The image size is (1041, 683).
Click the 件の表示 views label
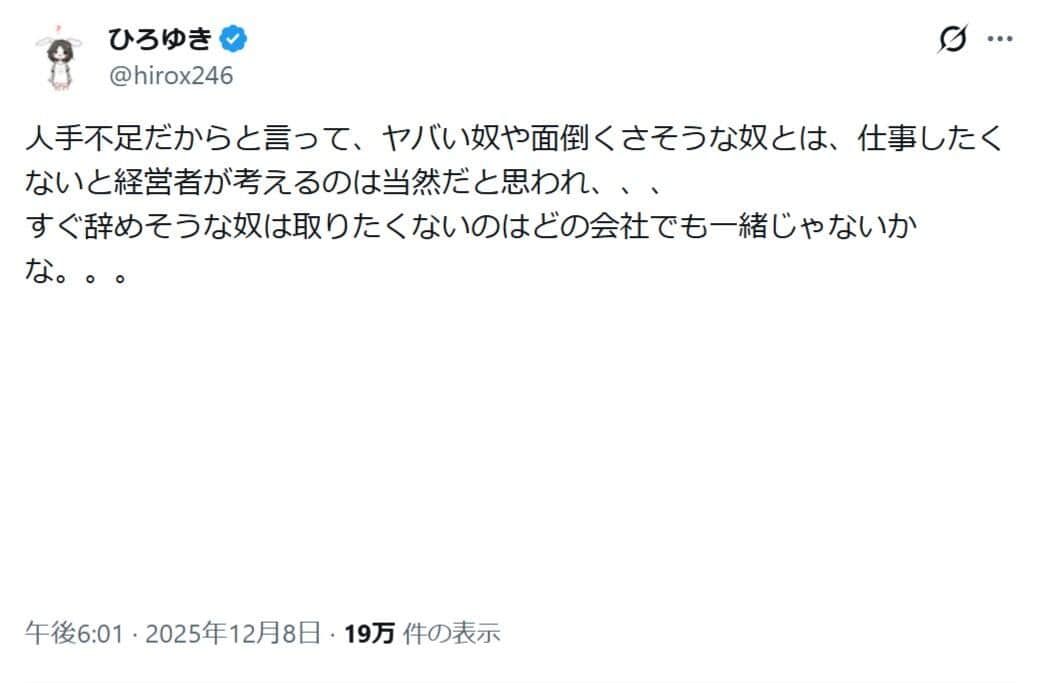451,632
